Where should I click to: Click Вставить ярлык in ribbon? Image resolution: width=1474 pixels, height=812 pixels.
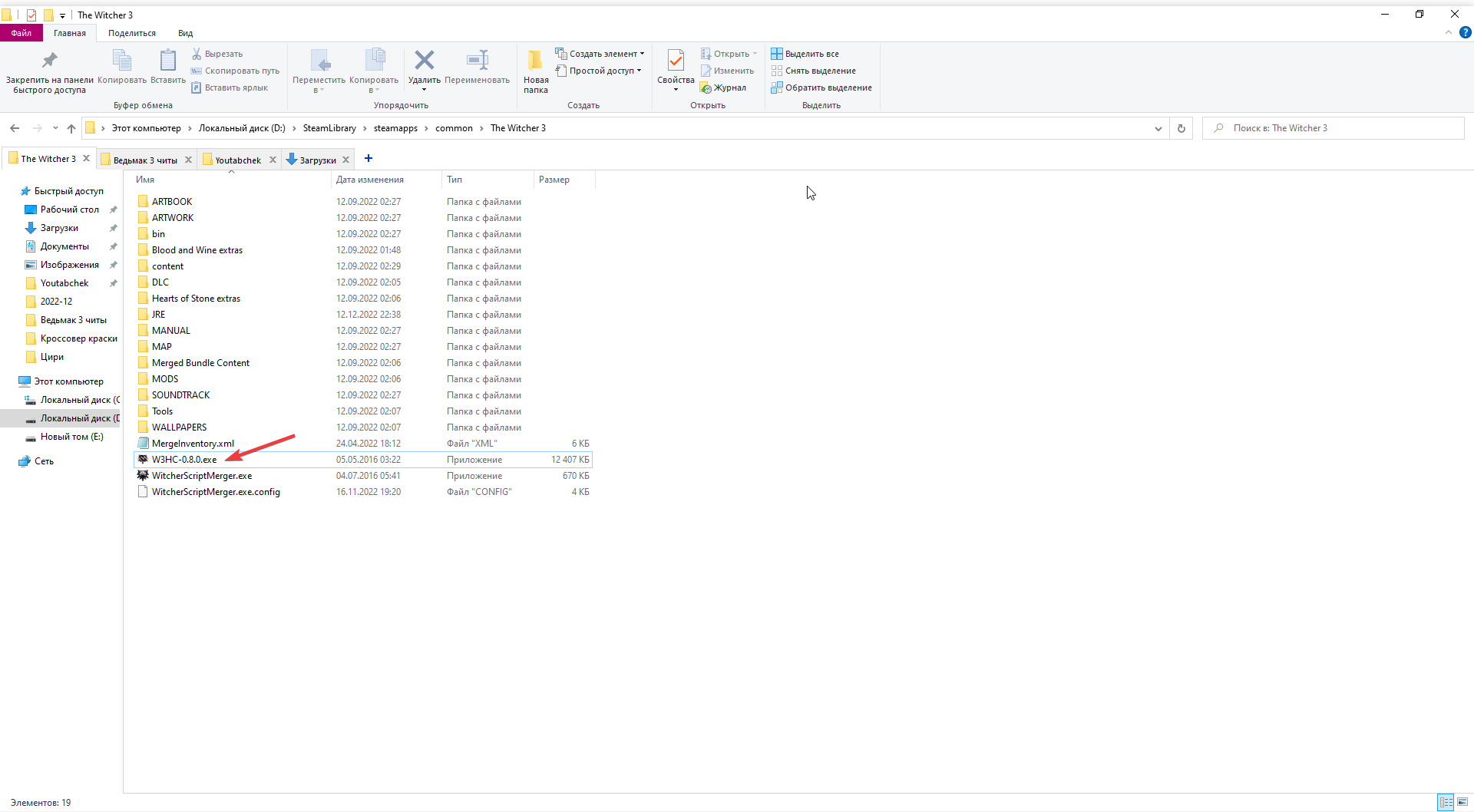230,87
